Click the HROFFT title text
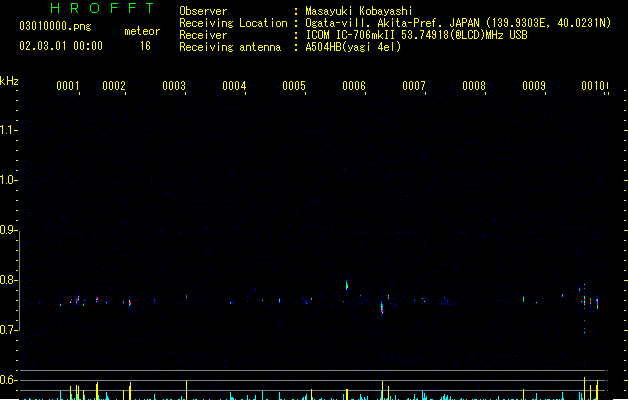This screenshot has height=400, width=629. click(x=102, y=8)
